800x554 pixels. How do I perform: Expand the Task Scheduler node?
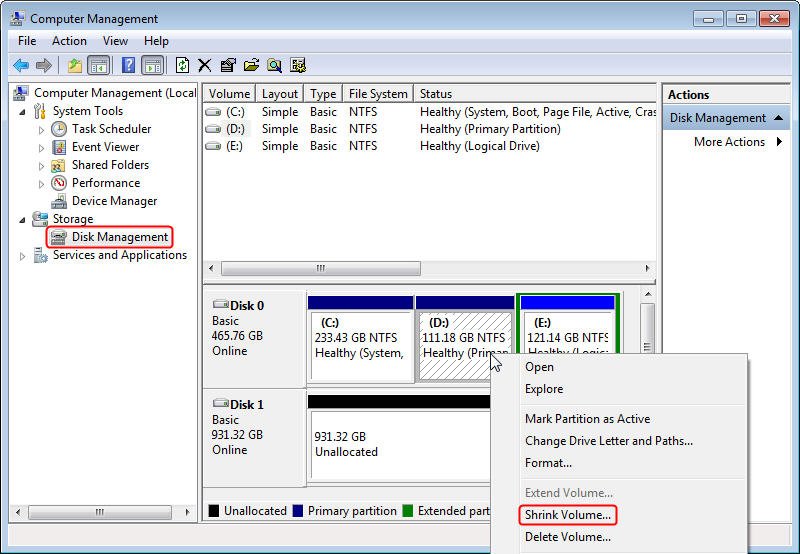tap(41, 130)
